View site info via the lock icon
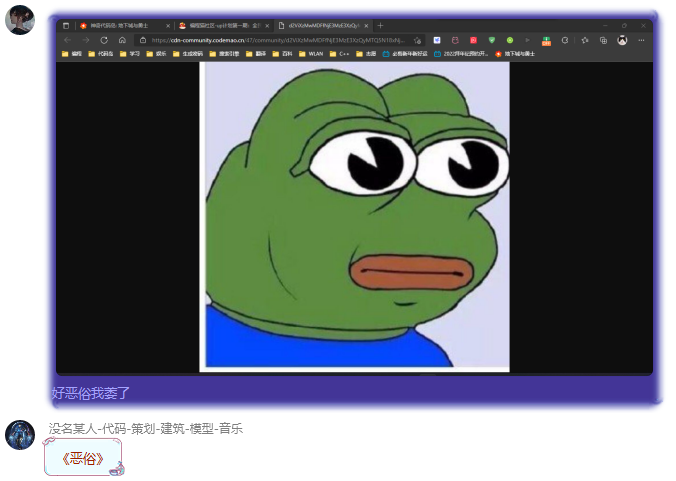The width and height of the screenshot is (676, 481). tap(143, 40)
